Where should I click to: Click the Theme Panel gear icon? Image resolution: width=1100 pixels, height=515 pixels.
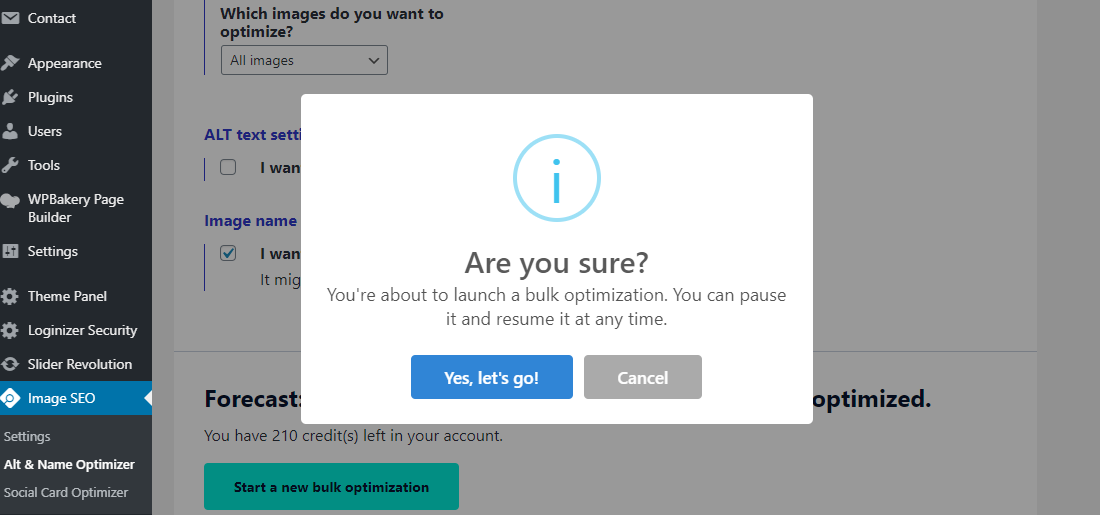[10, 296]
